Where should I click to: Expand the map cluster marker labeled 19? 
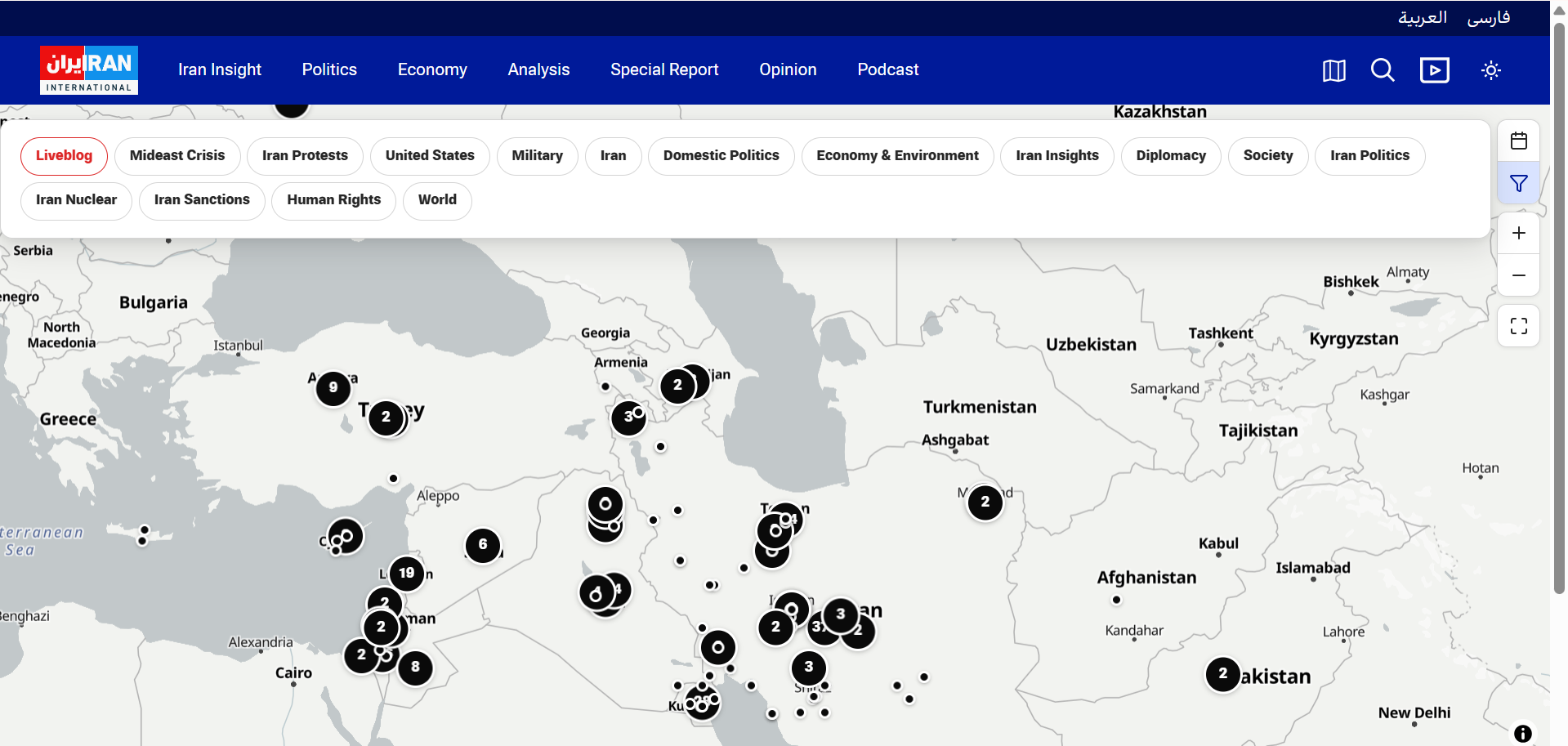407,573
